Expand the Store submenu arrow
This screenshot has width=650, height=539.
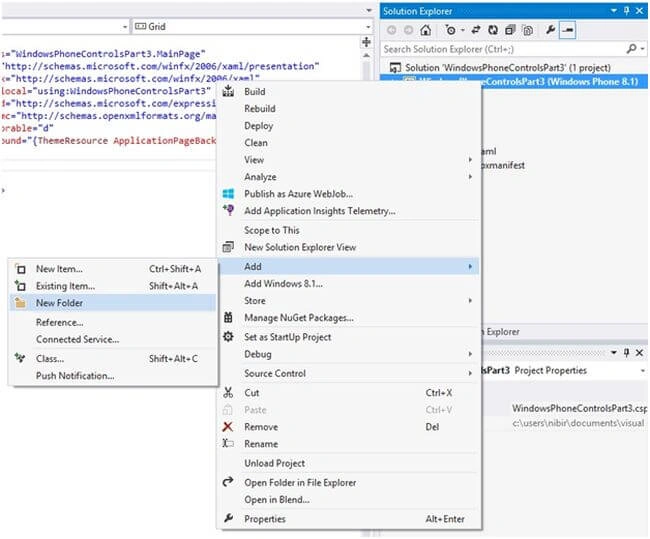[470, 301]
